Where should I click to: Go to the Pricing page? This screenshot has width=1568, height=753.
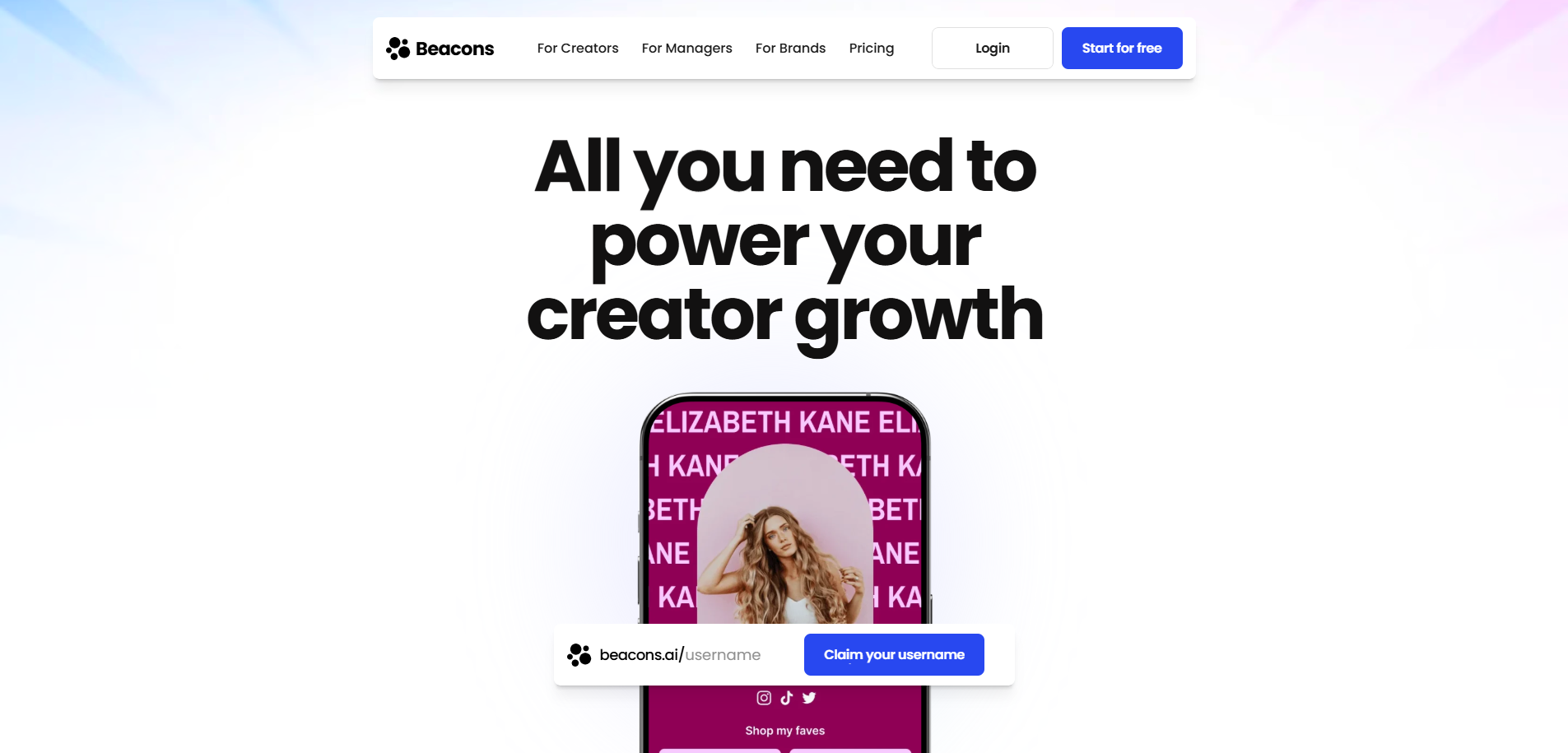[x=872, y=49]
